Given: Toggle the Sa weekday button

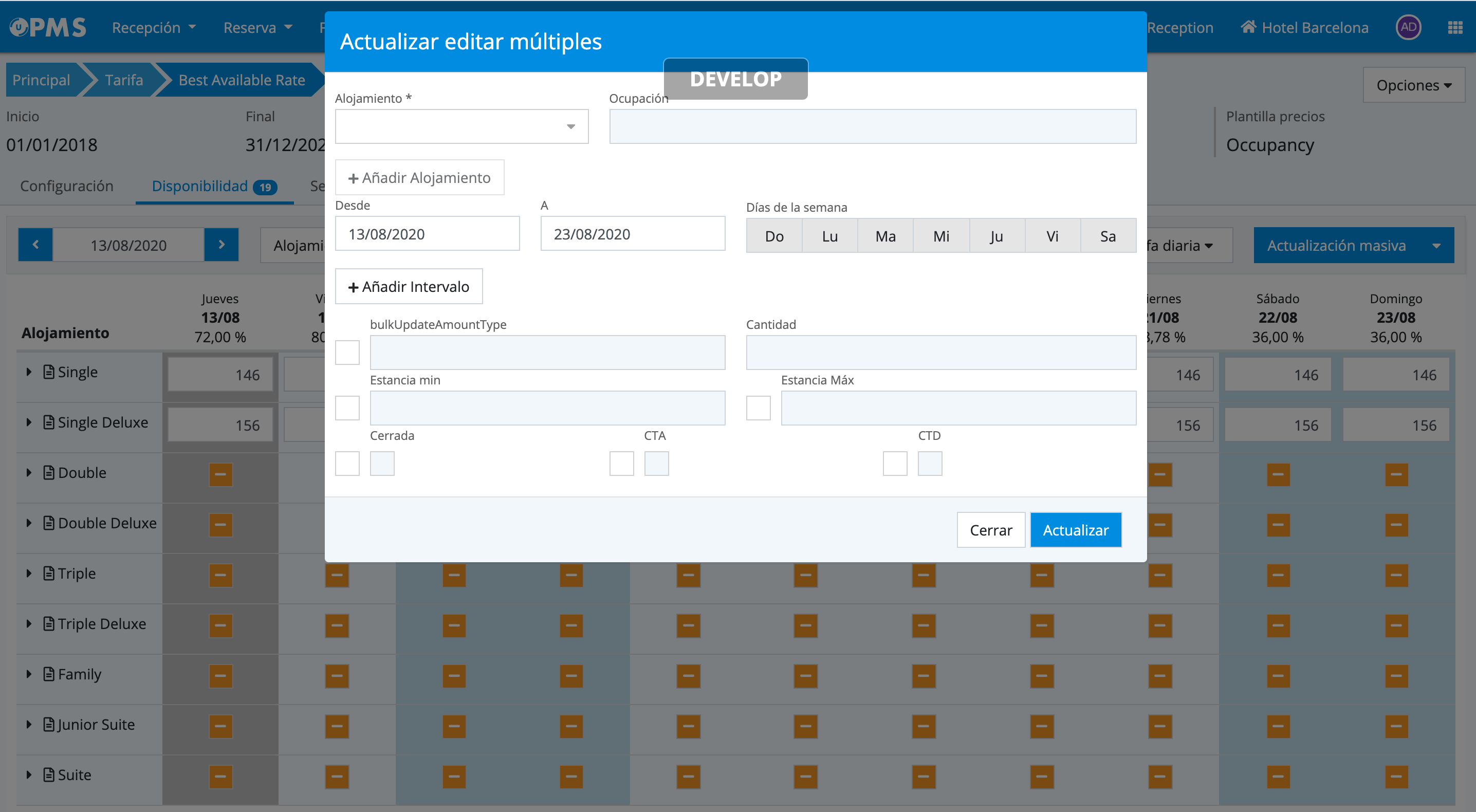Looking at the screenshot, I should coord(1108,235).
